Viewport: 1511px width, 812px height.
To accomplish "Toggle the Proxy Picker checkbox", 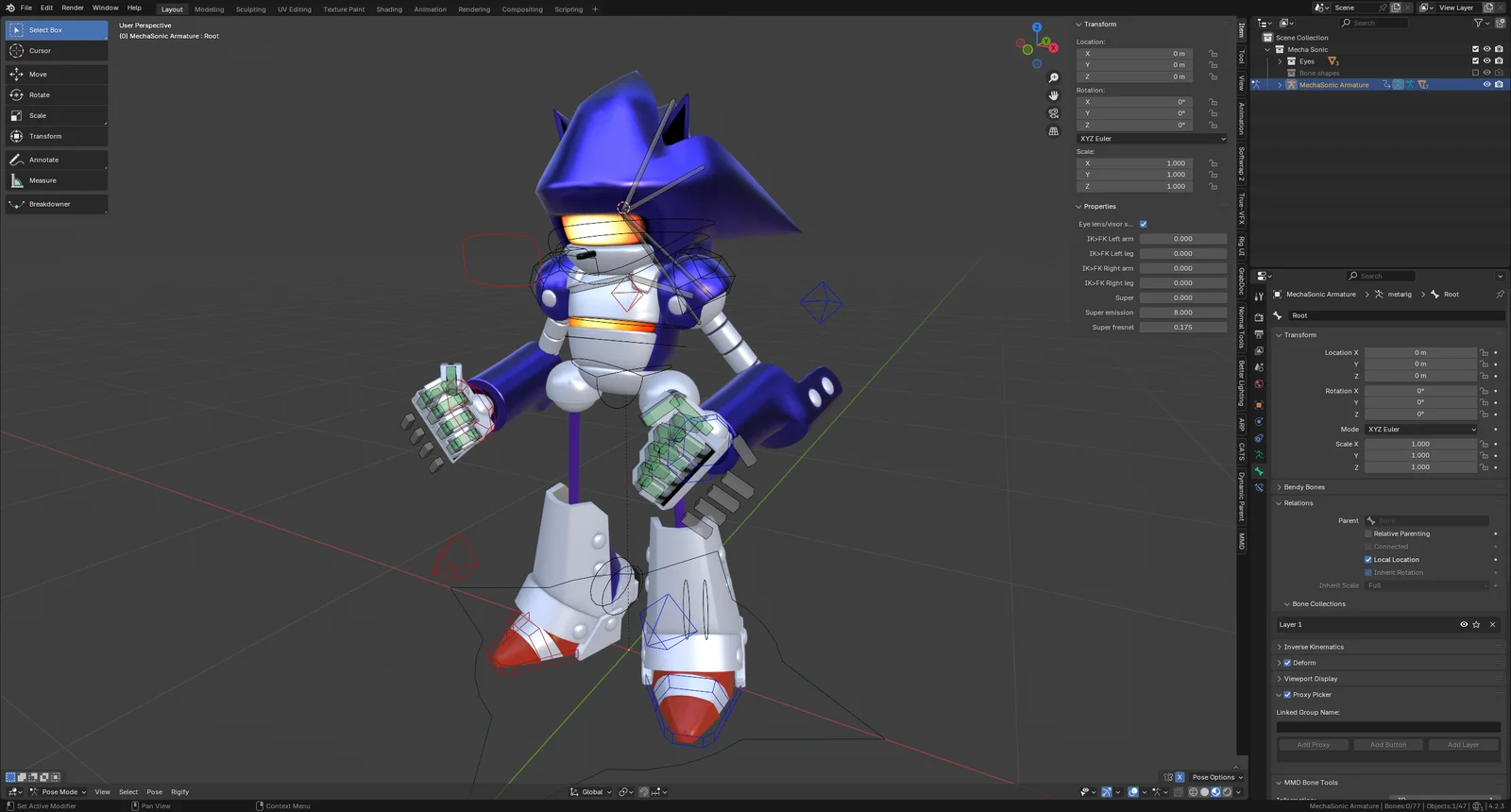I will [1287, 695].
